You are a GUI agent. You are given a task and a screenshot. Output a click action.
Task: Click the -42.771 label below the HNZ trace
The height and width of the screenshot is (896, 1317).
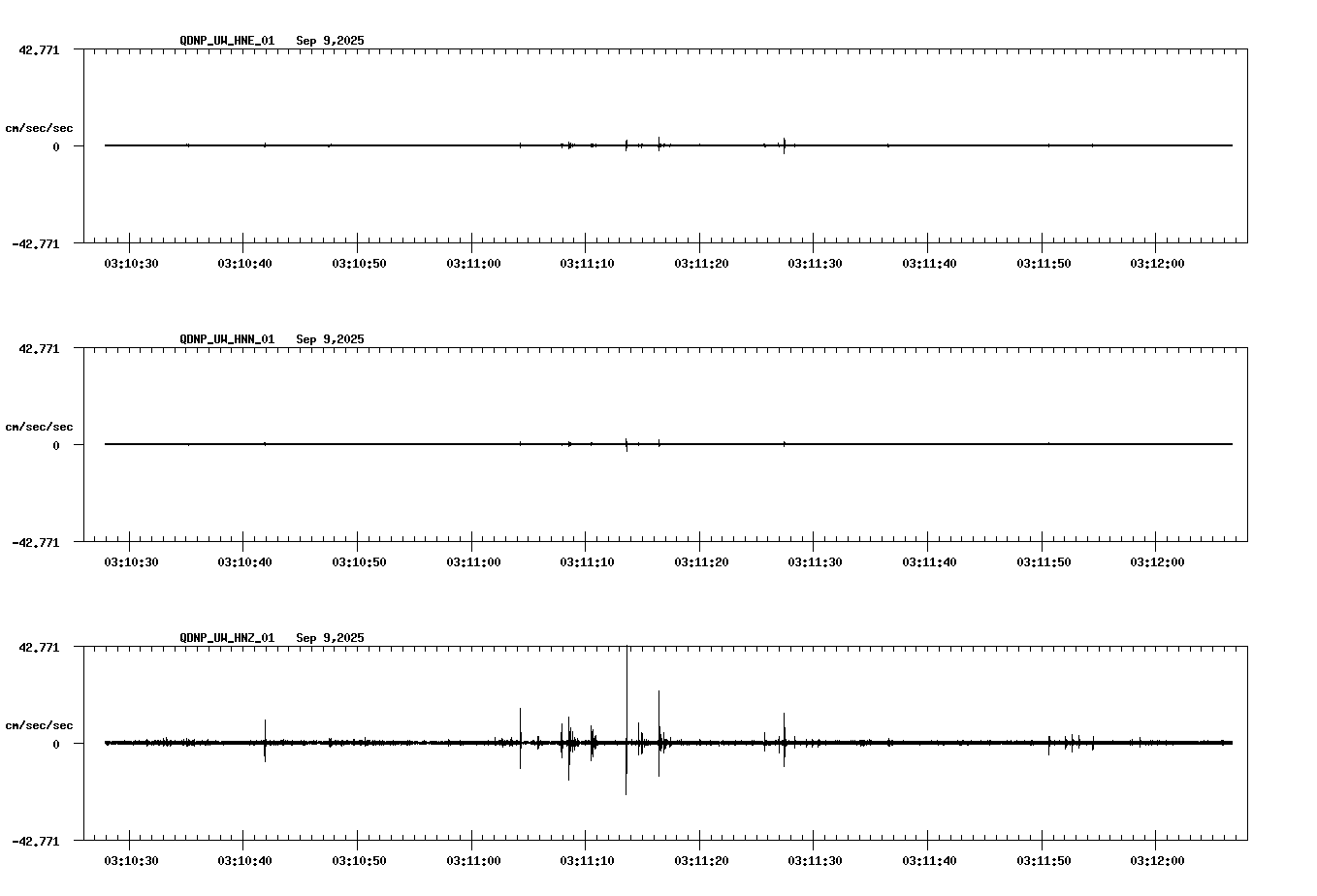(38, 842)
